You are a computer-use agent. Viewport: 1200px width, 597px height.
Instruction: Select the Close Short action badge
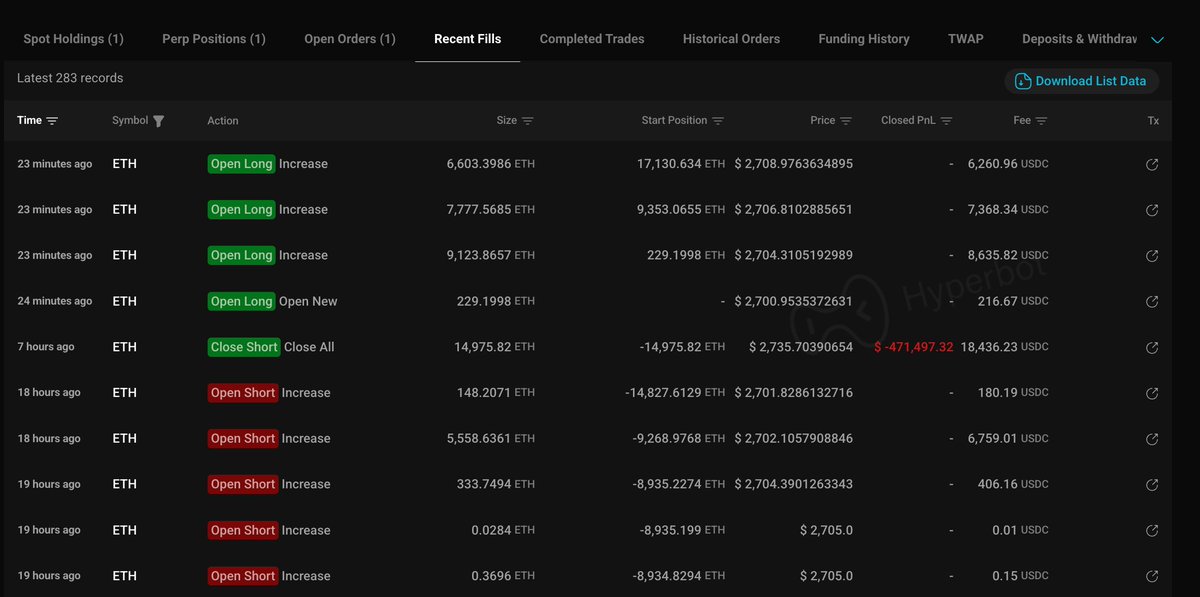point(244,347)
